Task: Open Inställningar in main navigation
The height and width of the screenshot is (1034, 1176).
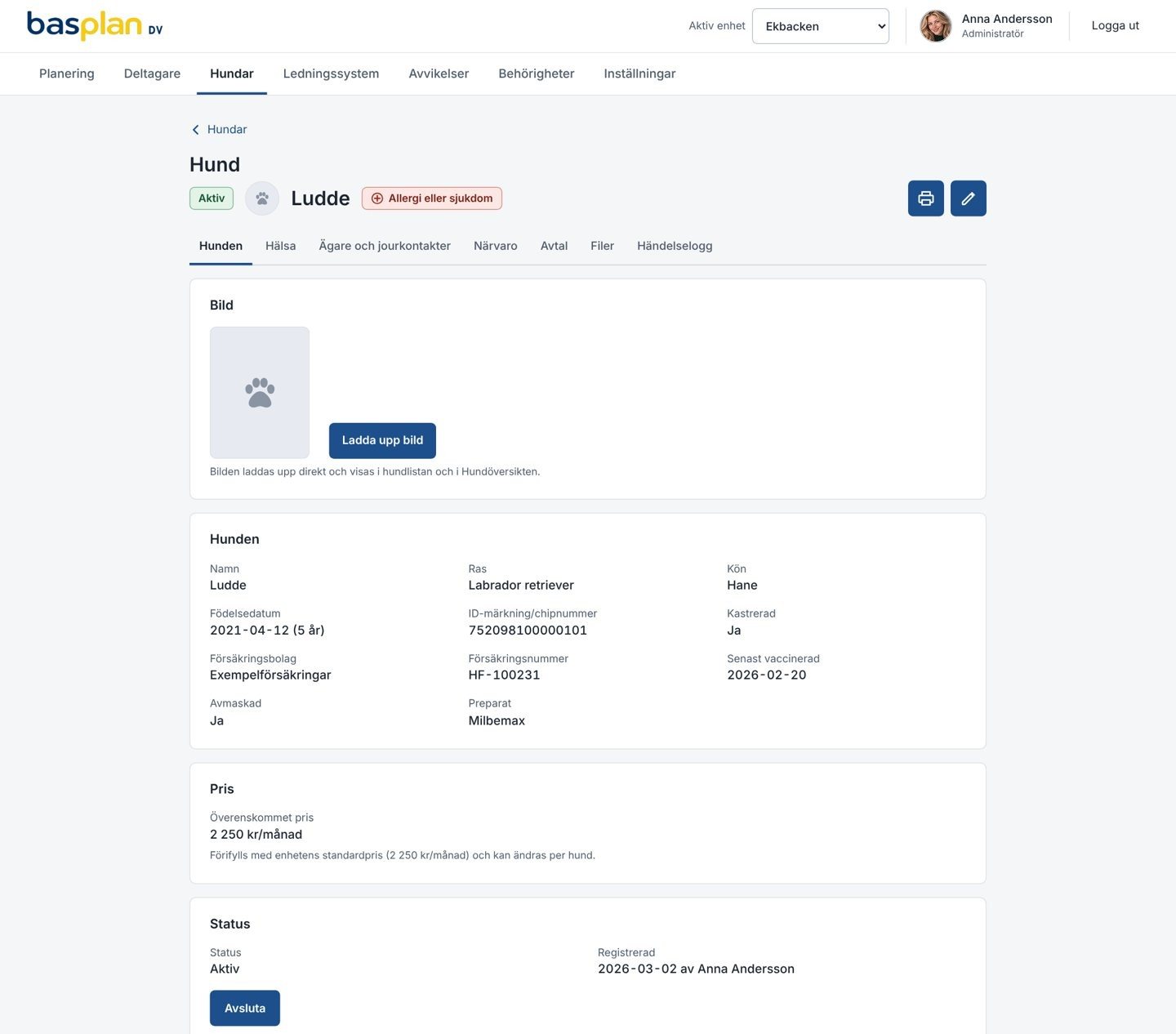Action: (639, 74)
